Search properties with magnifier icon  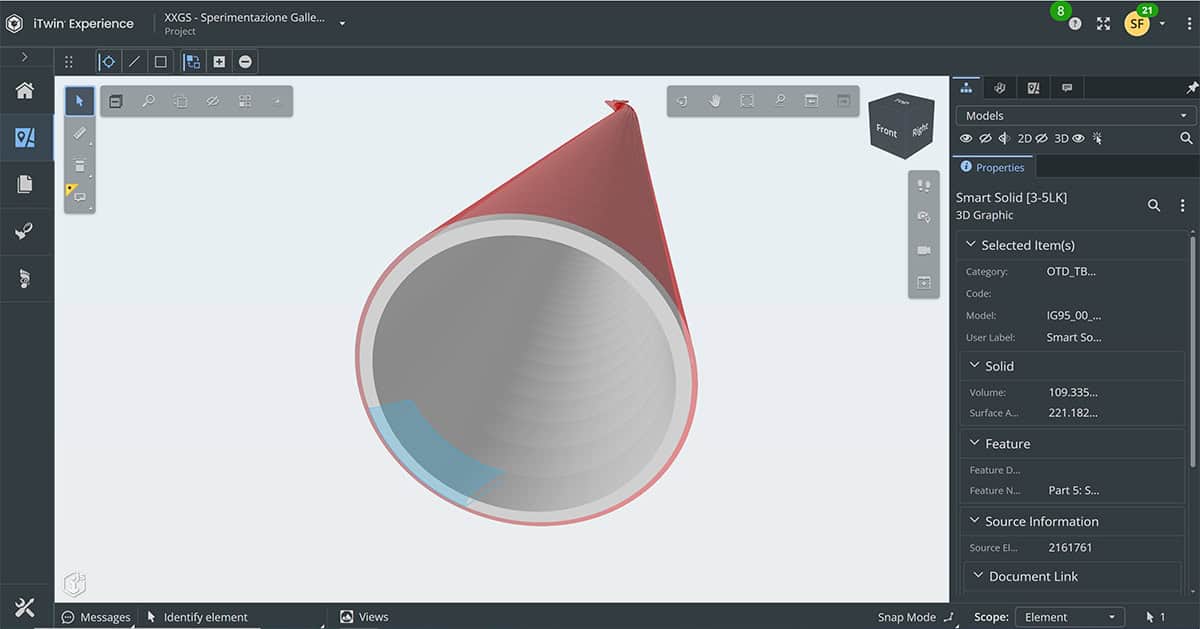coord(1154,205)
